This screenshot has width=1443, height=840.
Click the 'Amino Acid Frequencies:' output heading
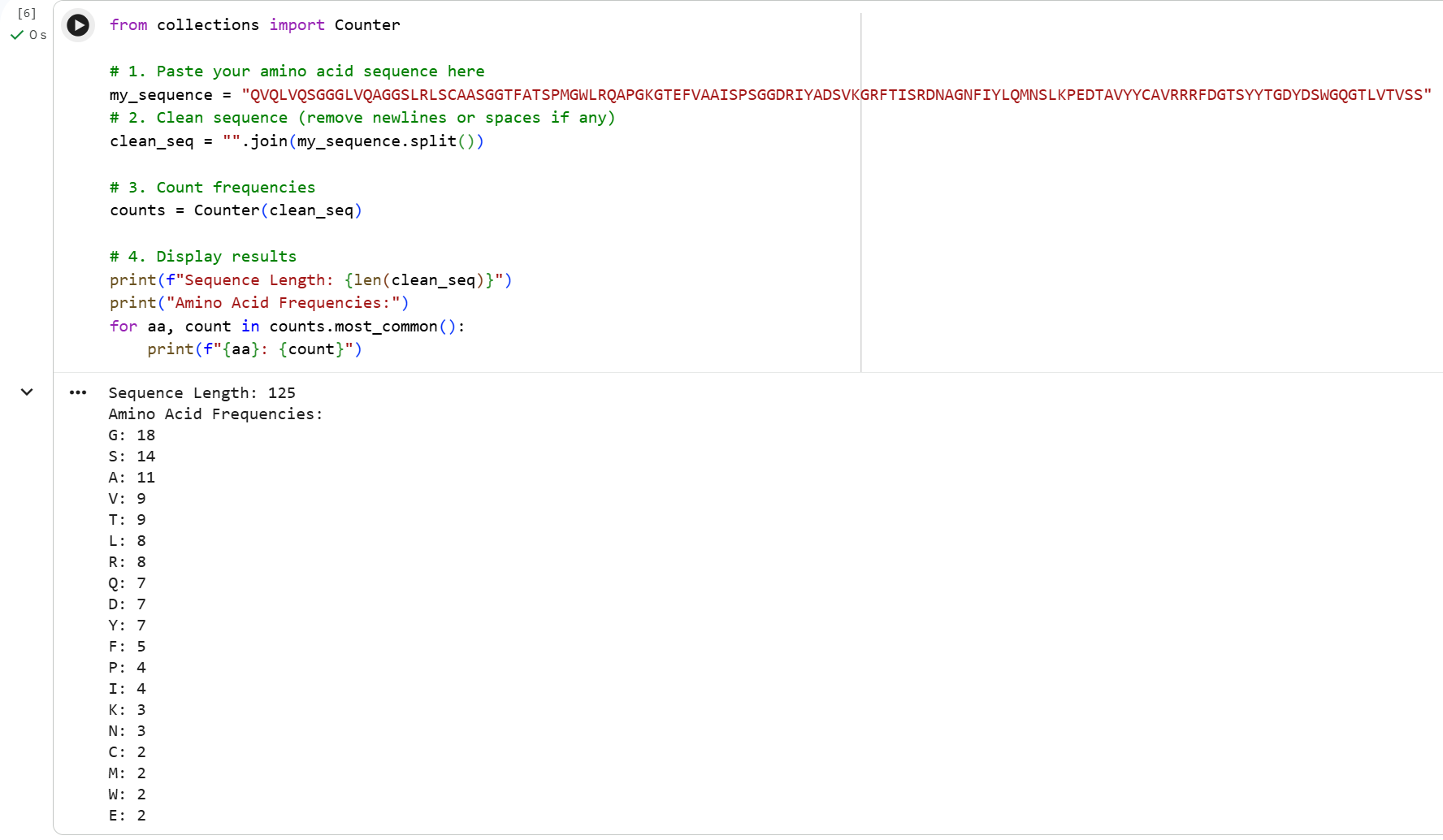[215, 414]
